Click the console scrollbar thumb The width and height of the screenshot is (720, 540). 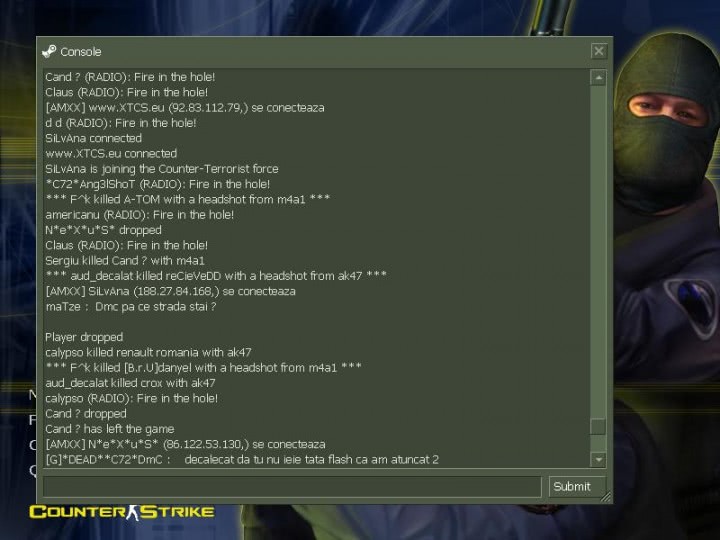(598, 427)
